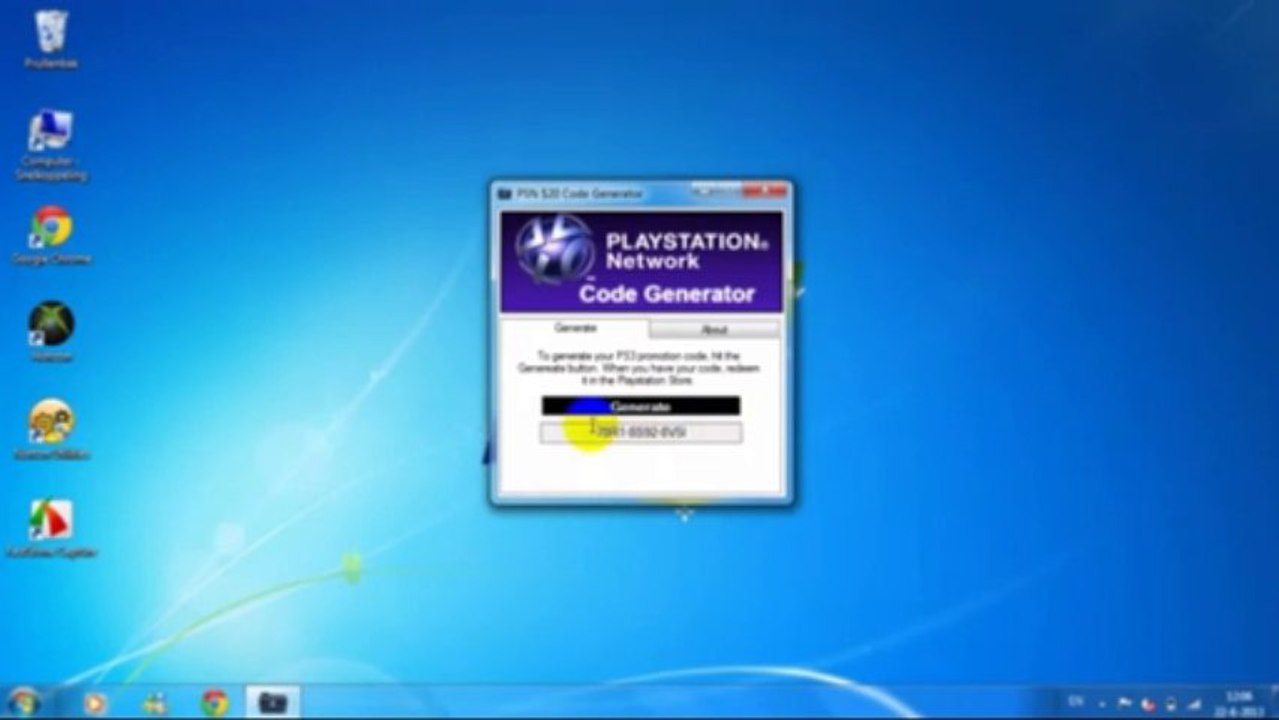Screen dimensions: 1279x720
Task: Open the Computer shortcut on desktop
Action: coord(50,144)
